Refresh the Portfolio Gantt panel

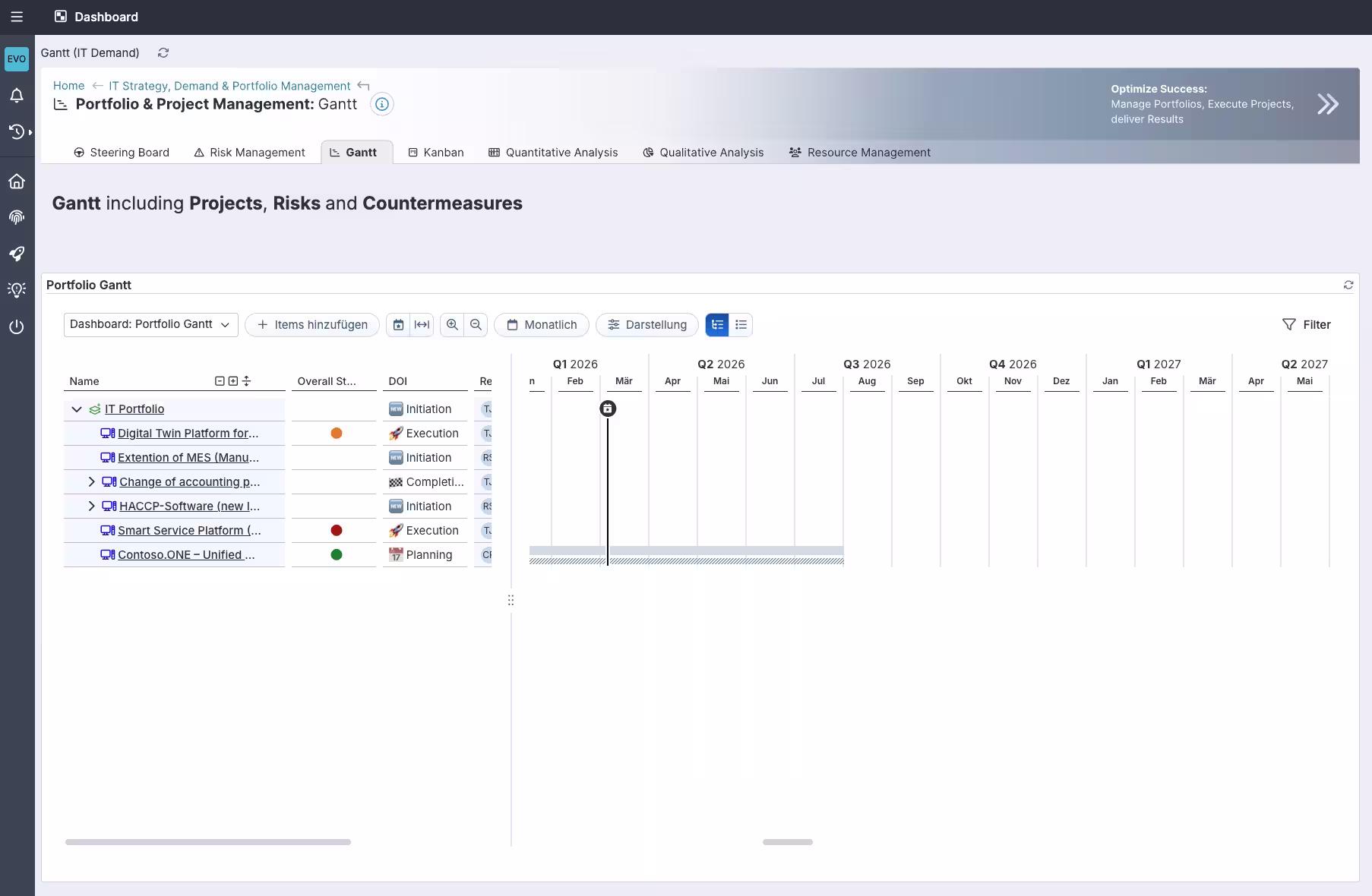pyautogui.click(x=1348, y=285)
